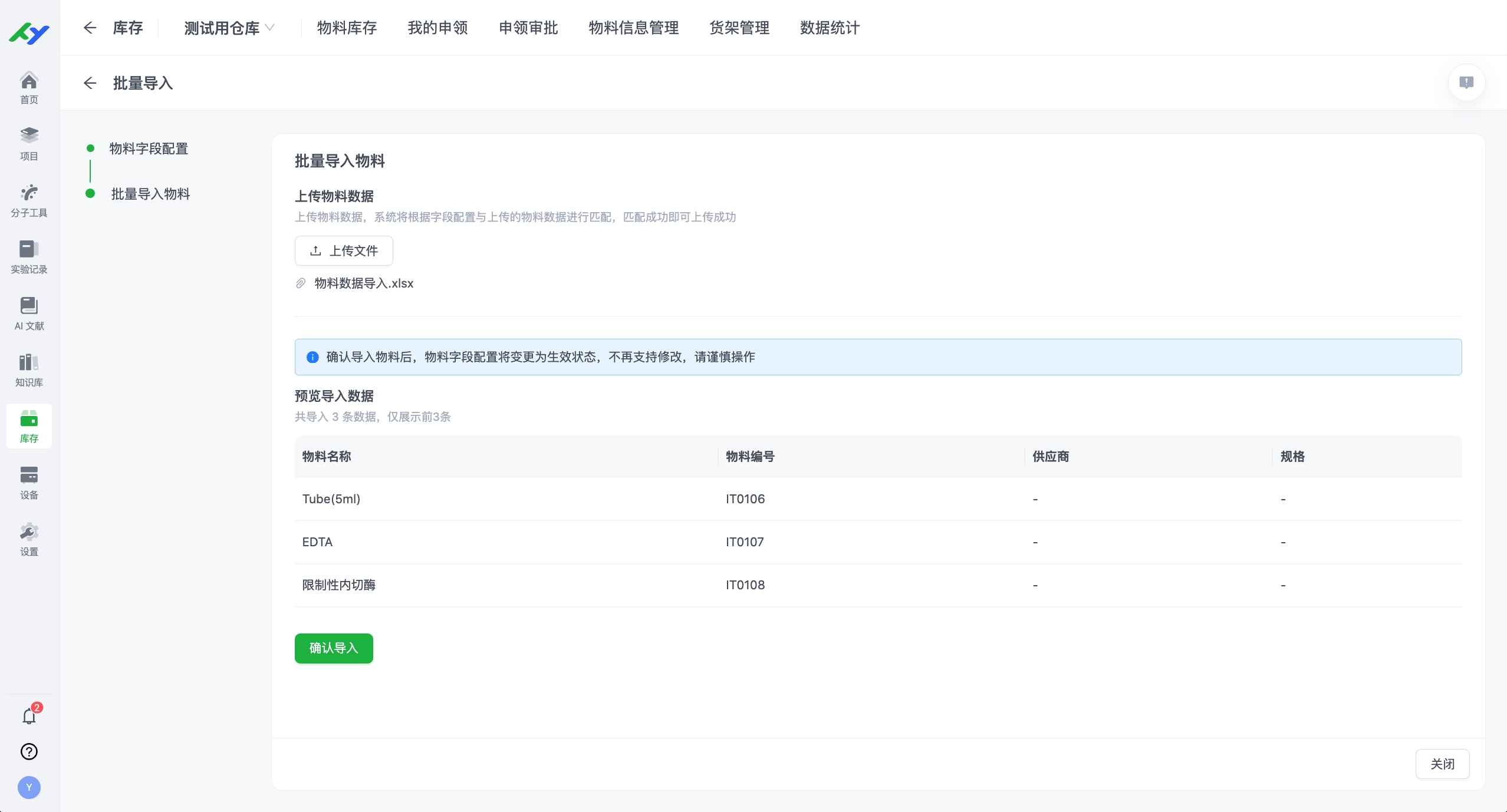Image resolution: width=1507 pixels, height=812 pixels.
Task: Click the green 确认导入 button
Action: (333, 648)
